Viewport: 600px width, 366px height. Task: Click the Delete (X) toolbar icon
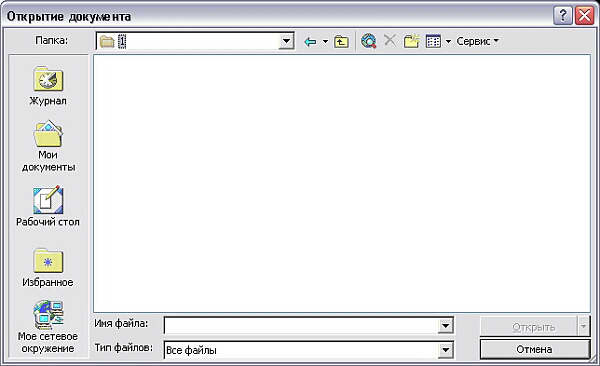[390, 40]
